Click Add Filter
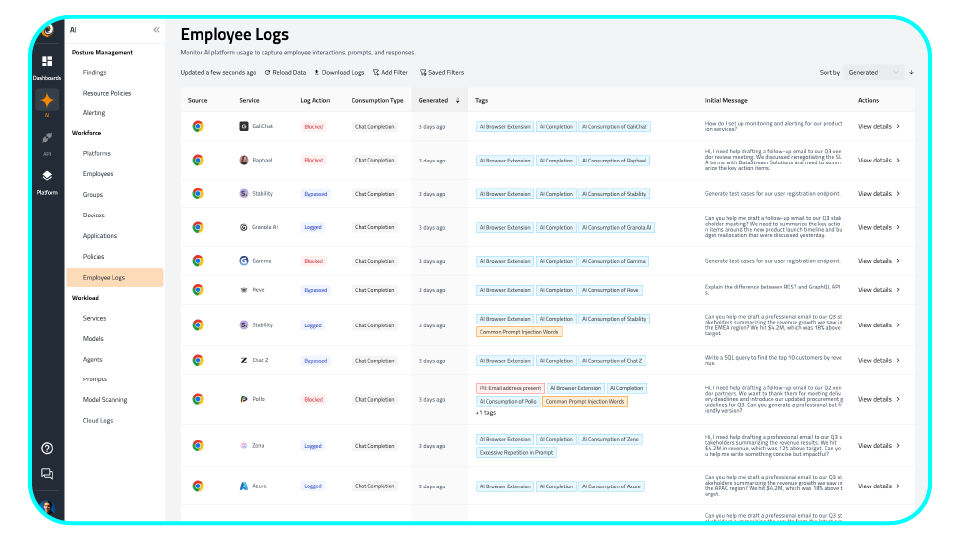960x540 pixels. pos(390,72)
